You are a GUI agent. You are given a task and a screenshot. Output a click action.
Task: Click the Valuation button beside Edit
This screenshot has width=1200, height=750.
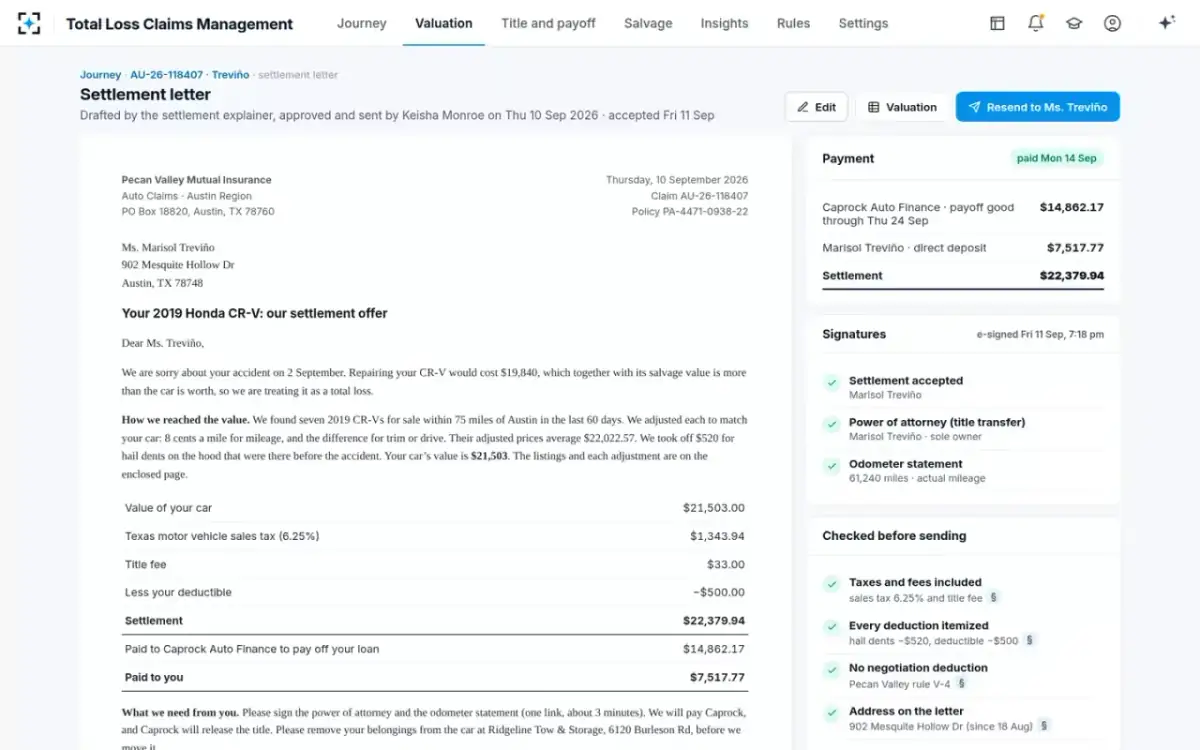[x=902, y=107]
